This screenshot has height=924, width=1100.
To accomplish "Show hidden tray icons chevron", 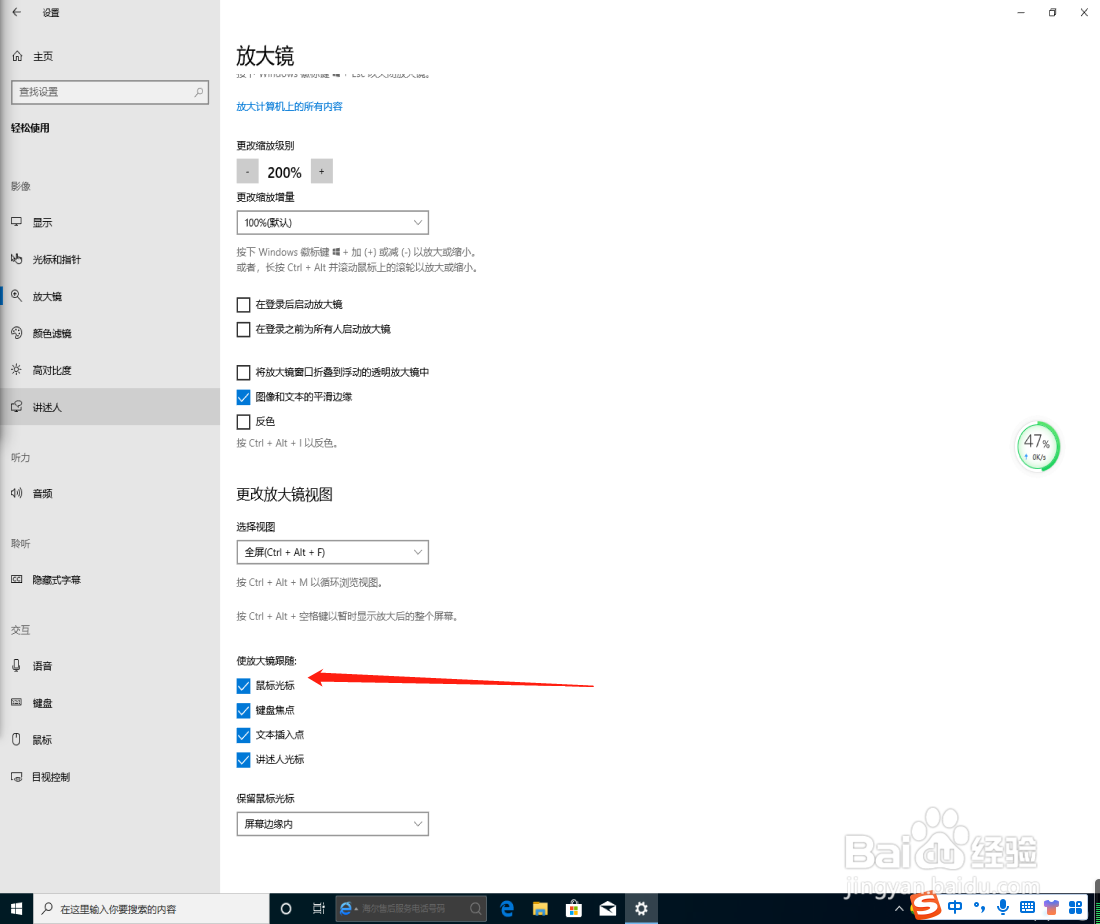I will point(899,909).
